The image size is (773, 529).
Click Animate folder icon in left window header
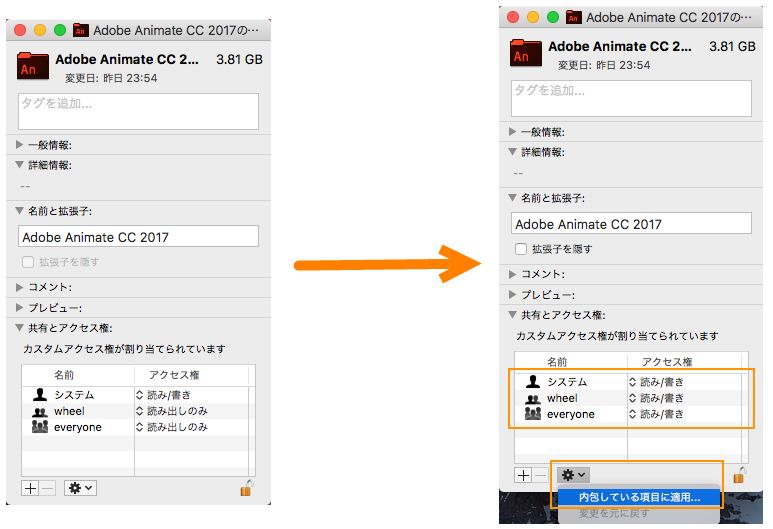click(x=33, y=66)
